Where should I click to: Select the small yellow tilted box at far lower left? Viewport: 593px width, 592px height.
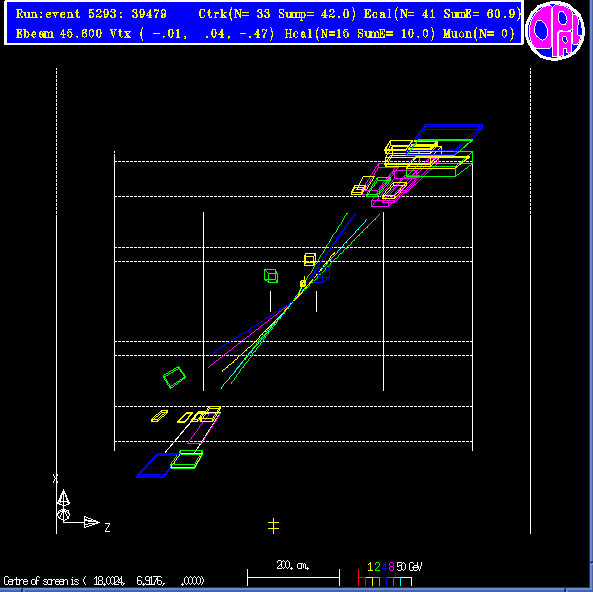coord(160,416)
